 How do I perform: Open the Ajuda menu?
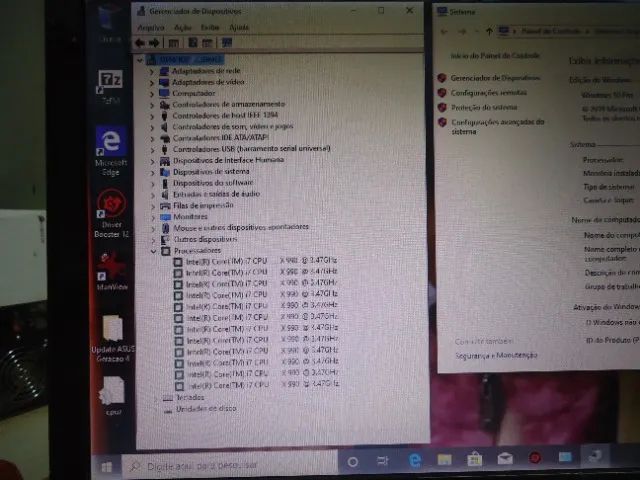pyautogui.click(x=239, y=27)
